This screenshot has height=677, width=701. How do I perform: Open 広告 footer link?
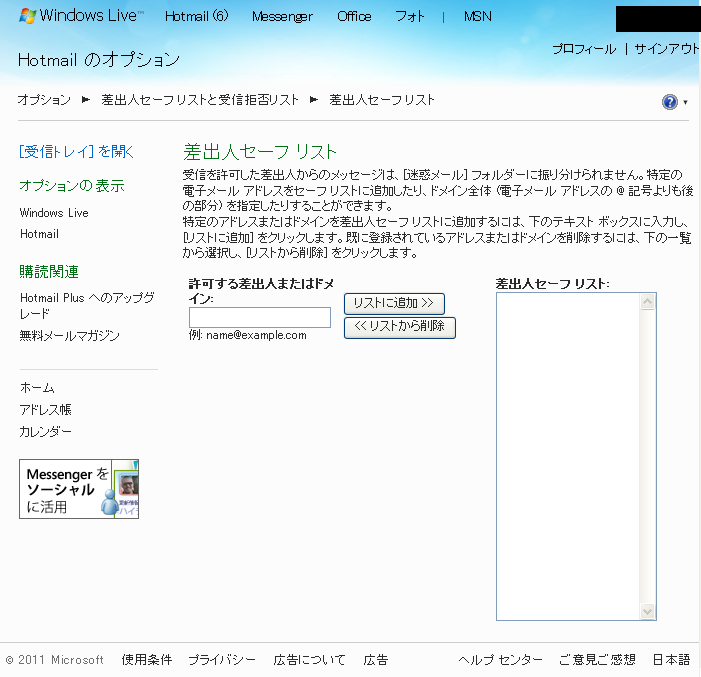coord(376,660)
